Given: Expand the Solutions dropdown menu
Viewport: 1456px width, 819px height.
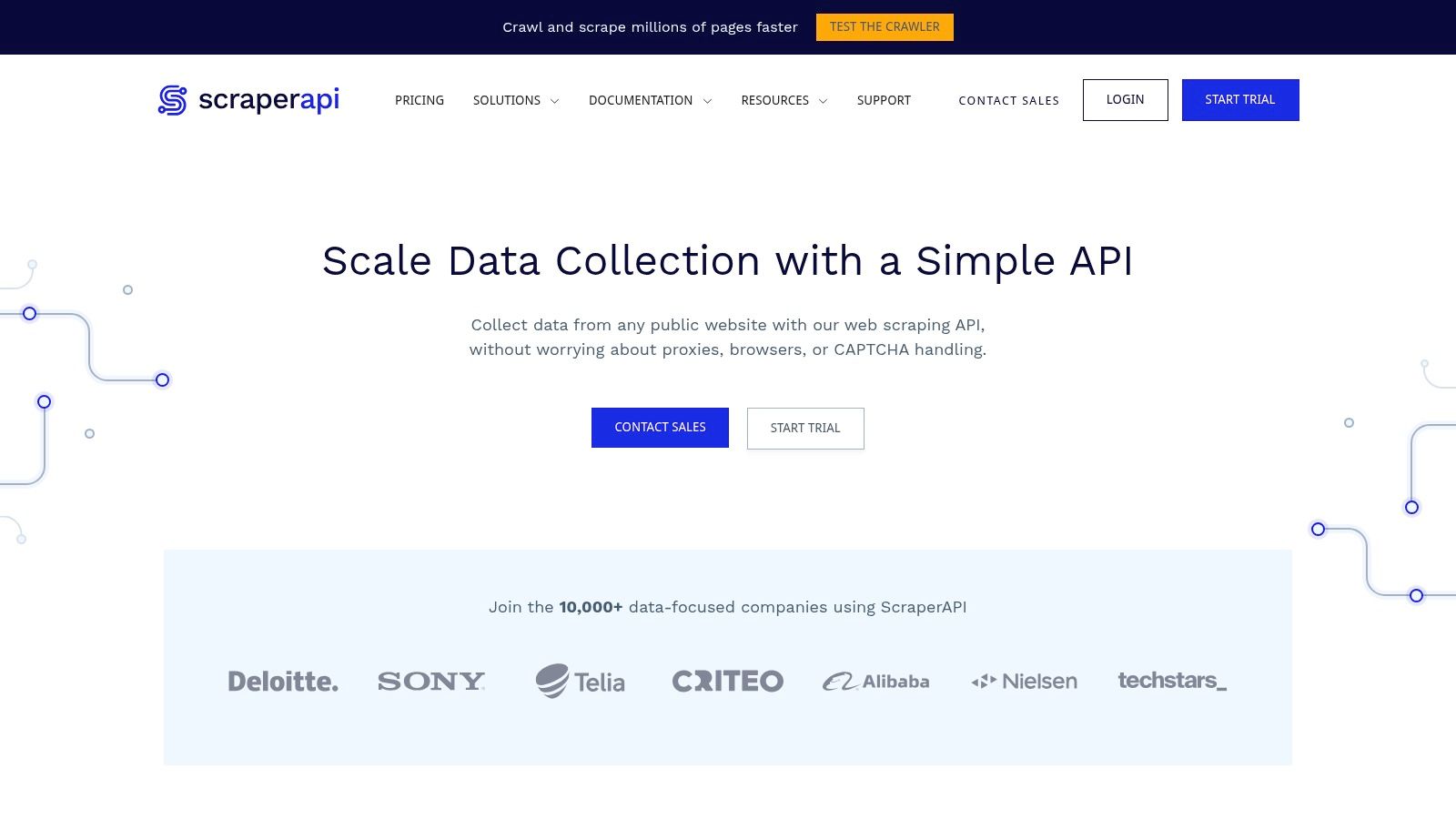Looking at the screenshot, I should click(x=515, y=100).
